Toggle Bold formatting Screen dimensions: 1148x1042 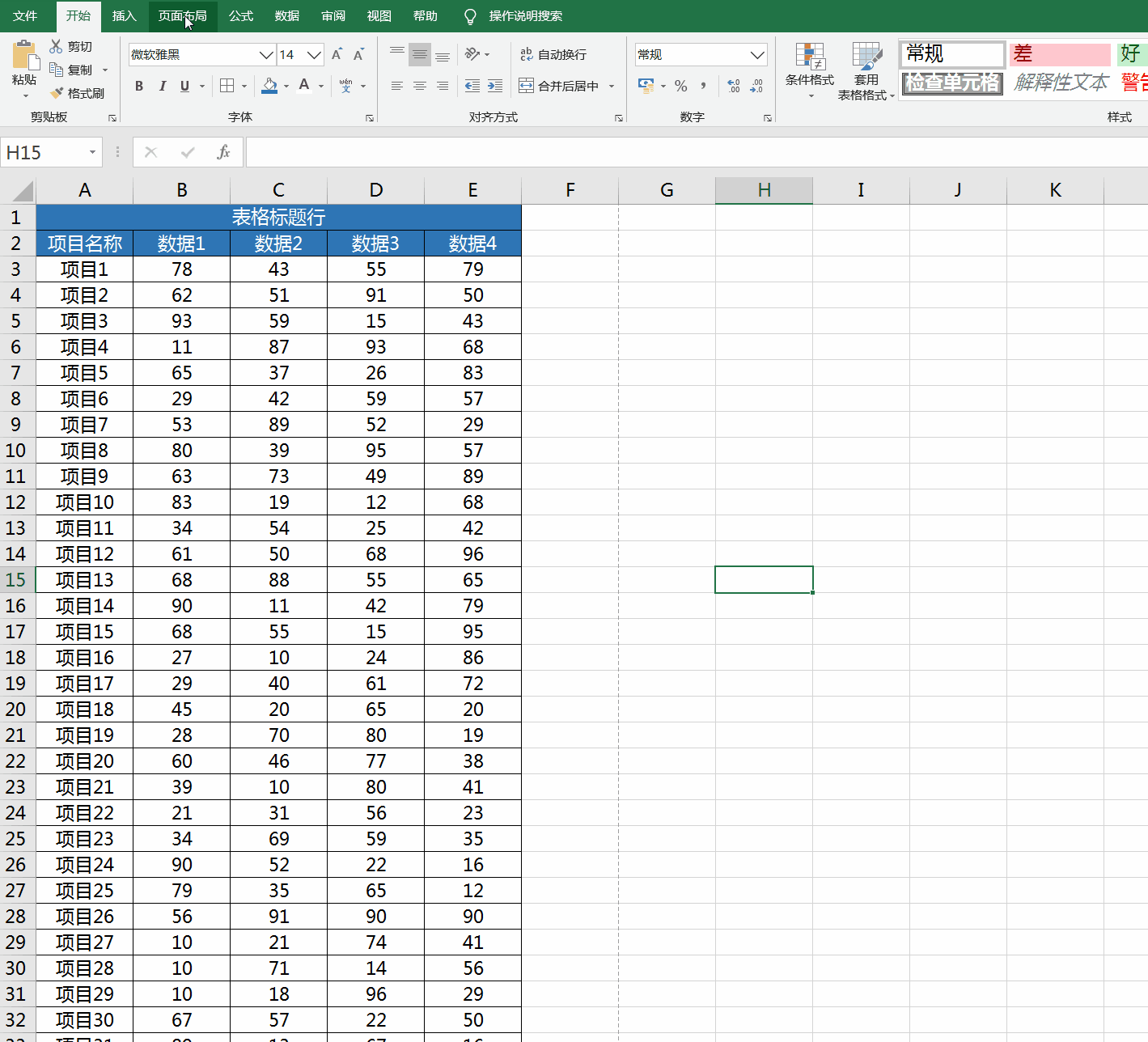tap(139, 86)
